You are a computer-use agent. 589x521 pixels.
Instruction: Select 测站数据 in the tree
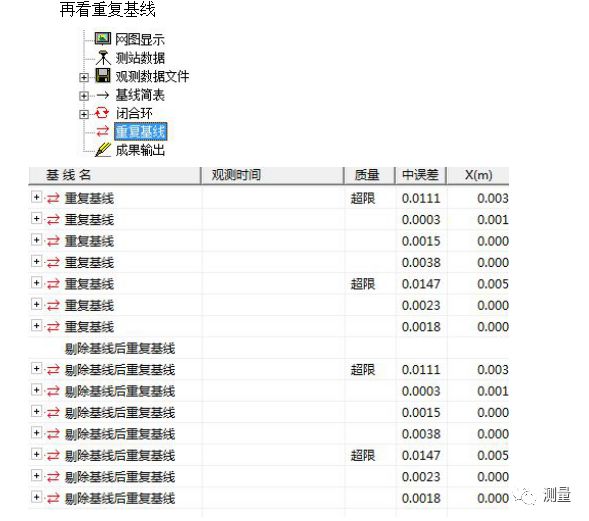click(x=140, y=58)
